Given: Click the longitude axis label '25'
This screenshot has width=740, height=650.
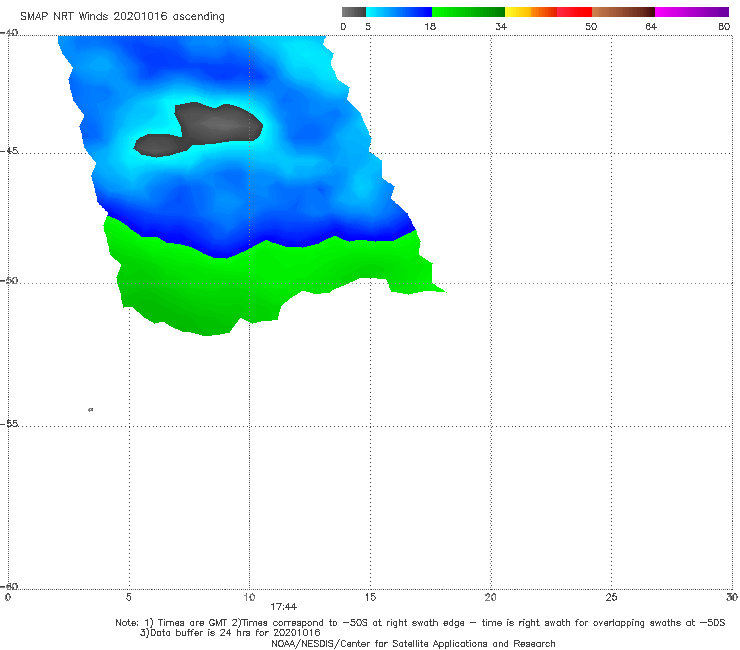Looking at the screenshot, I should [x=611, y=597].
